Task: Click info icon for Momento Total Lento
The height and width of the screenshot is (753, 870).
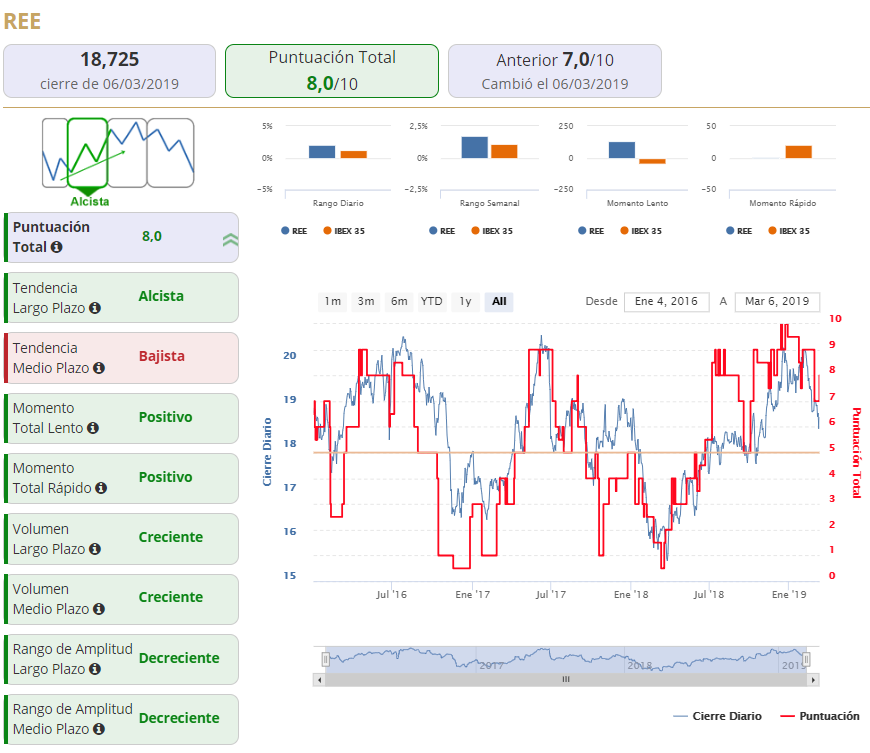Action: coord(93,428)
